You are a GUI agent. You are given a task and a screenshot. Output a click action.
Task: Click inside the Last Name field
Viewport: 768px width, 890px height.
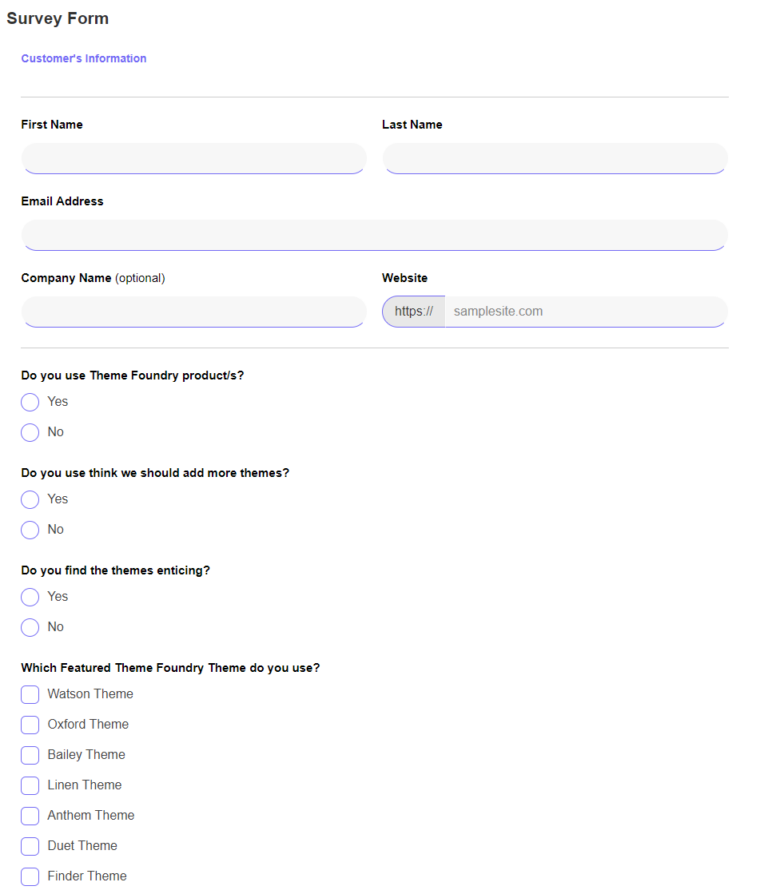[x=554, y=158]
